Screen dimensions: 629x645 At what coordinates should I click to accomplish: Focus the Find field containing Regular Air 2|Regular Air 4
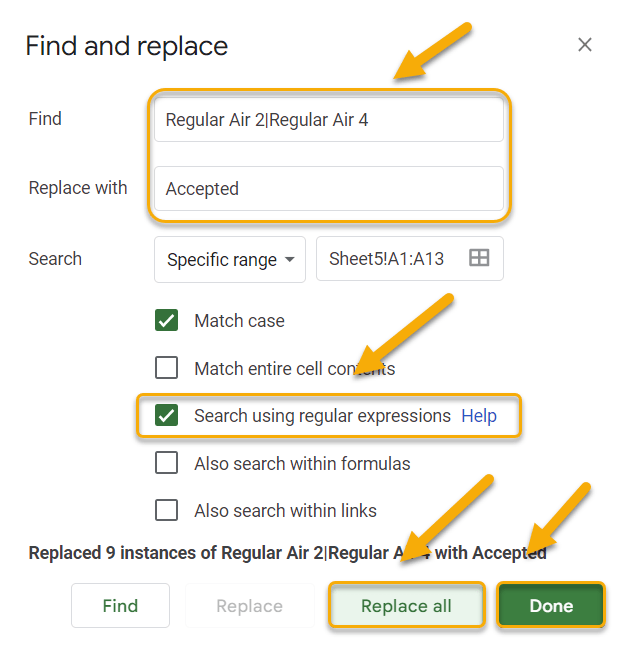(x=329, y=120)
